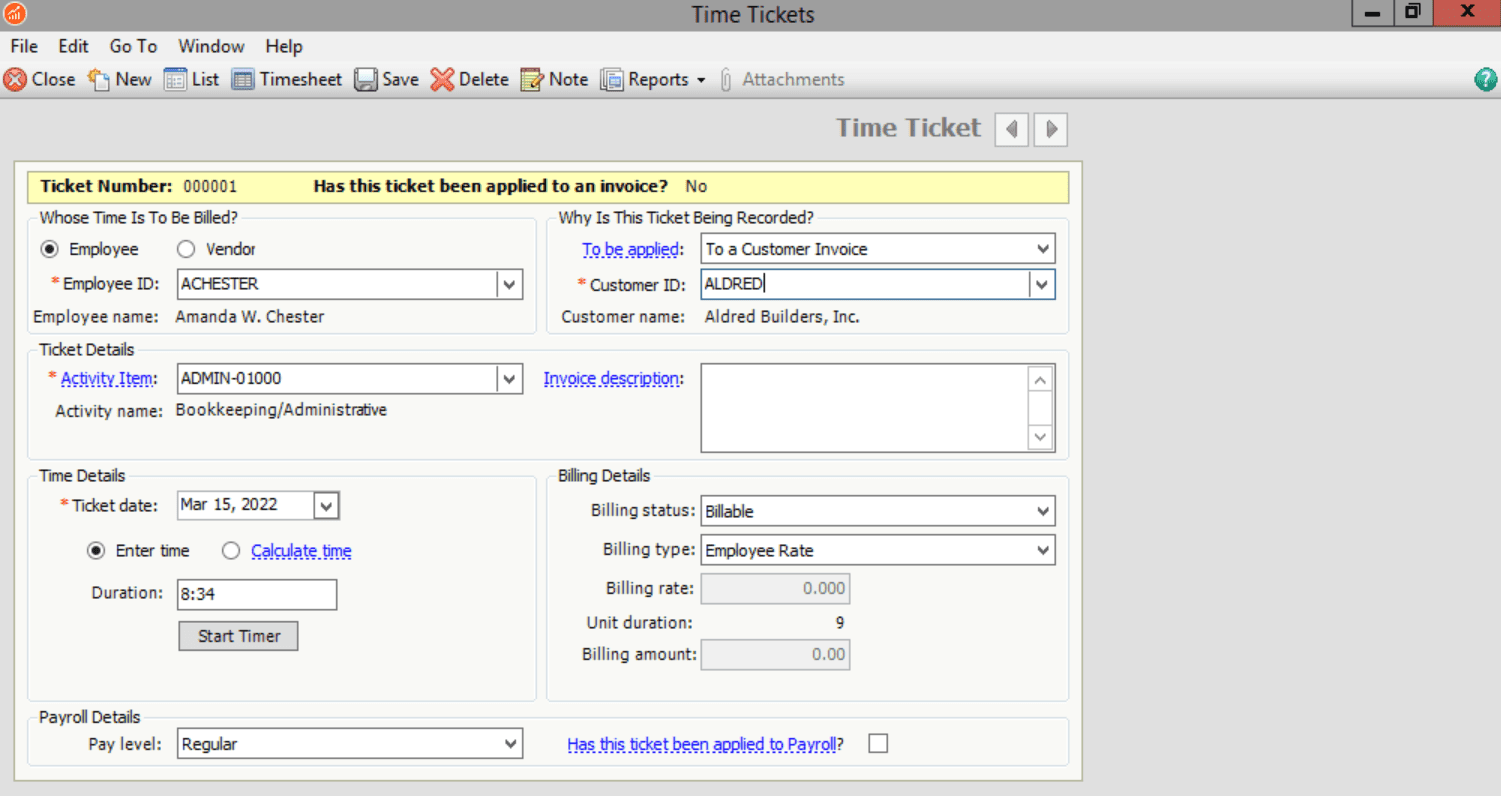Click the Calculate time link

tap(301, 550)
